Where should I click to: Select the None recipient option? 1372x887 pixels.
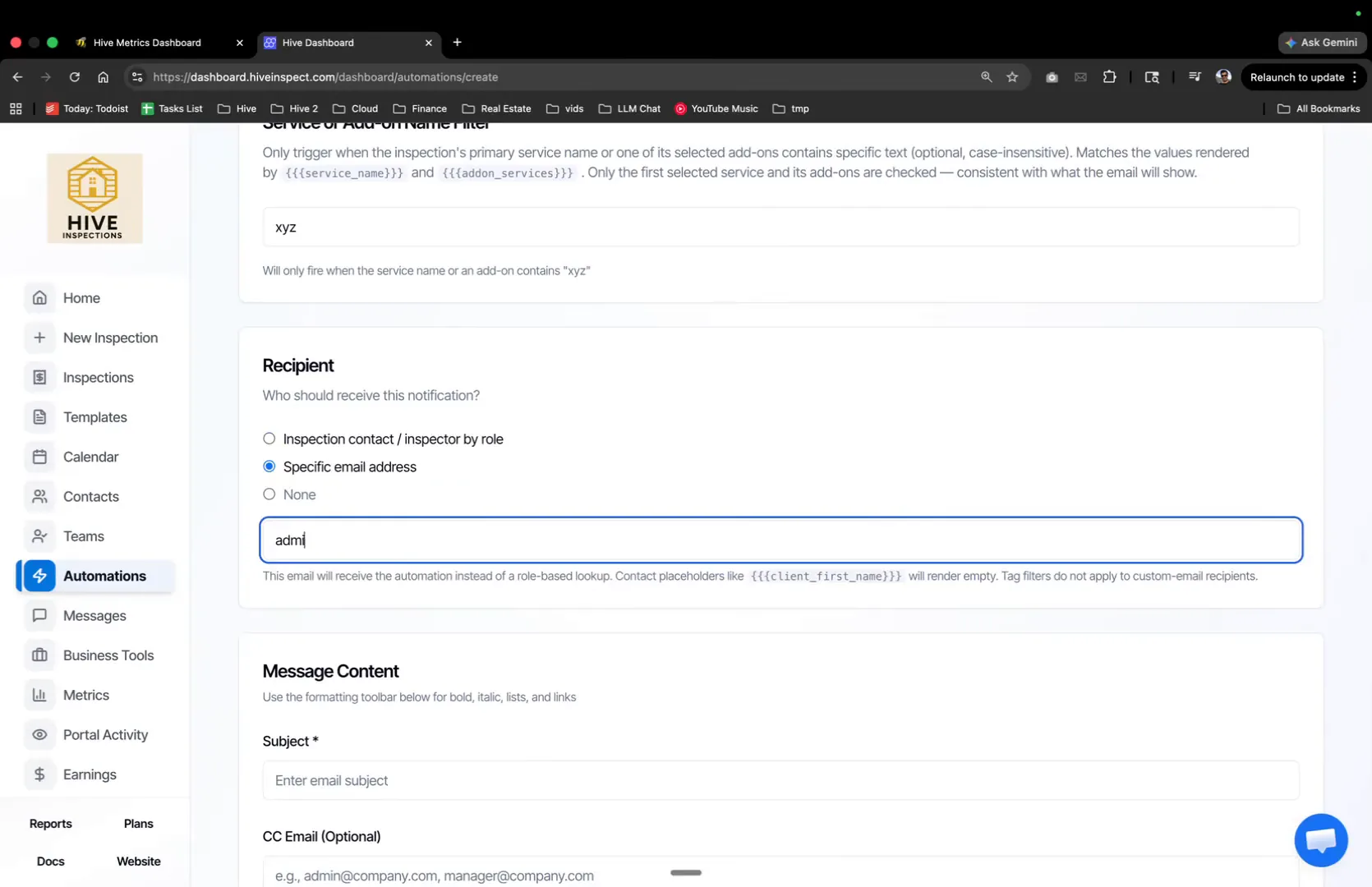coord(269,494)
